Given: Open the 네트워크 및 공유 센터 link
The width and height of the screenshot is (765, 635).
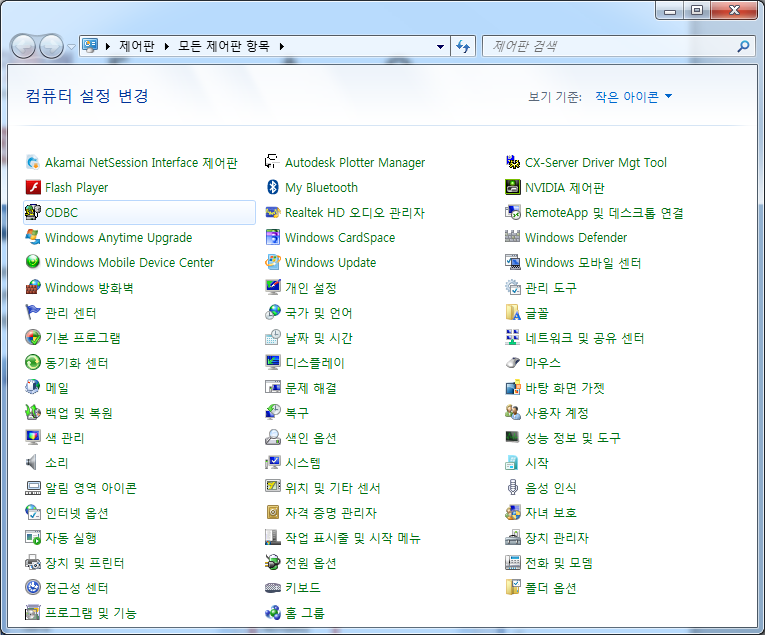Looking at the screenshot, I should tap(584, 337).
